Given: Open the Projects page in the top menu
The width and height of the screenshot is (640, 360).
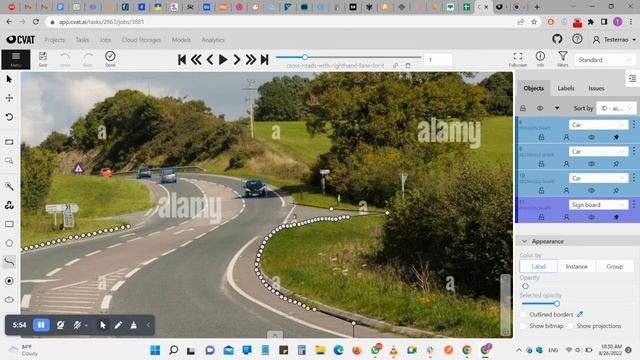Looking at the screenshot, I should click(55, 40).
